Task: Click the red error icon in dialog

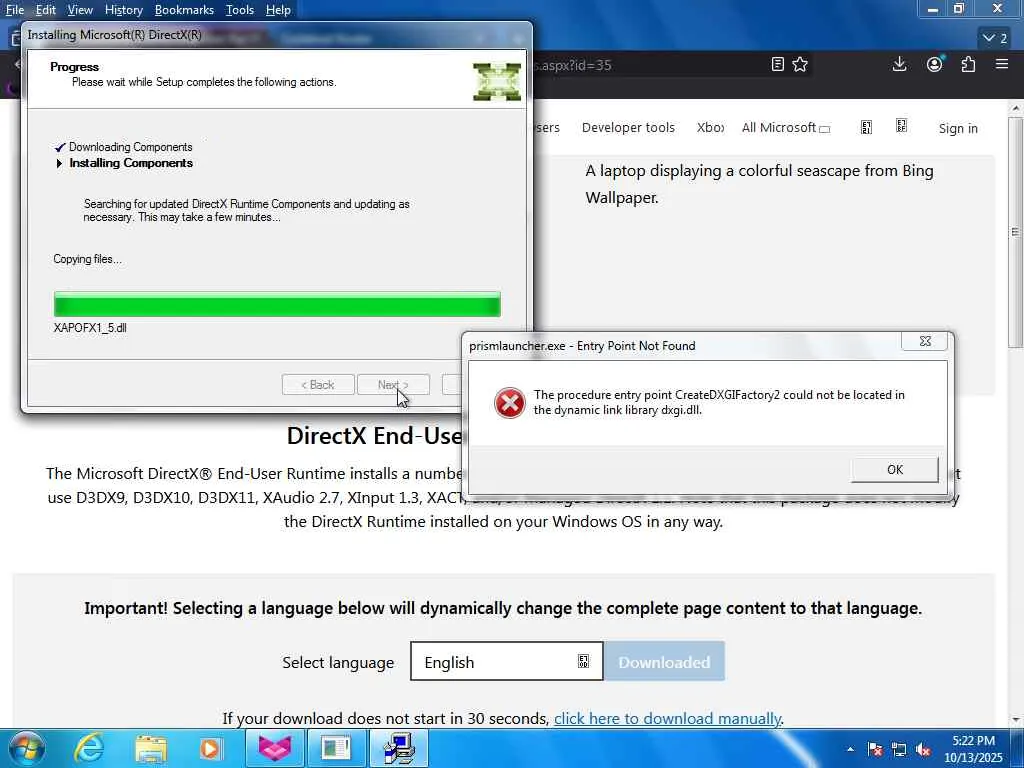Action: 509,403
